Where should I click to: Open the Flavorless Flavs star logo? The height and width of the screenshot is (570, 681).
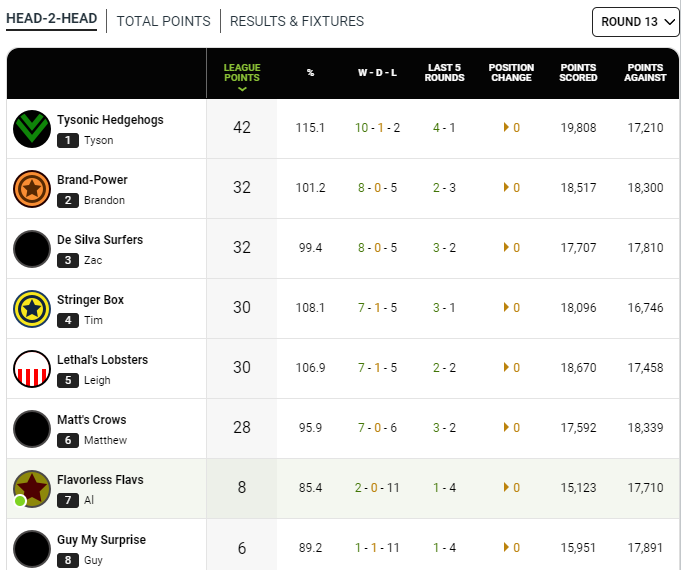click(x=32, y=489)
